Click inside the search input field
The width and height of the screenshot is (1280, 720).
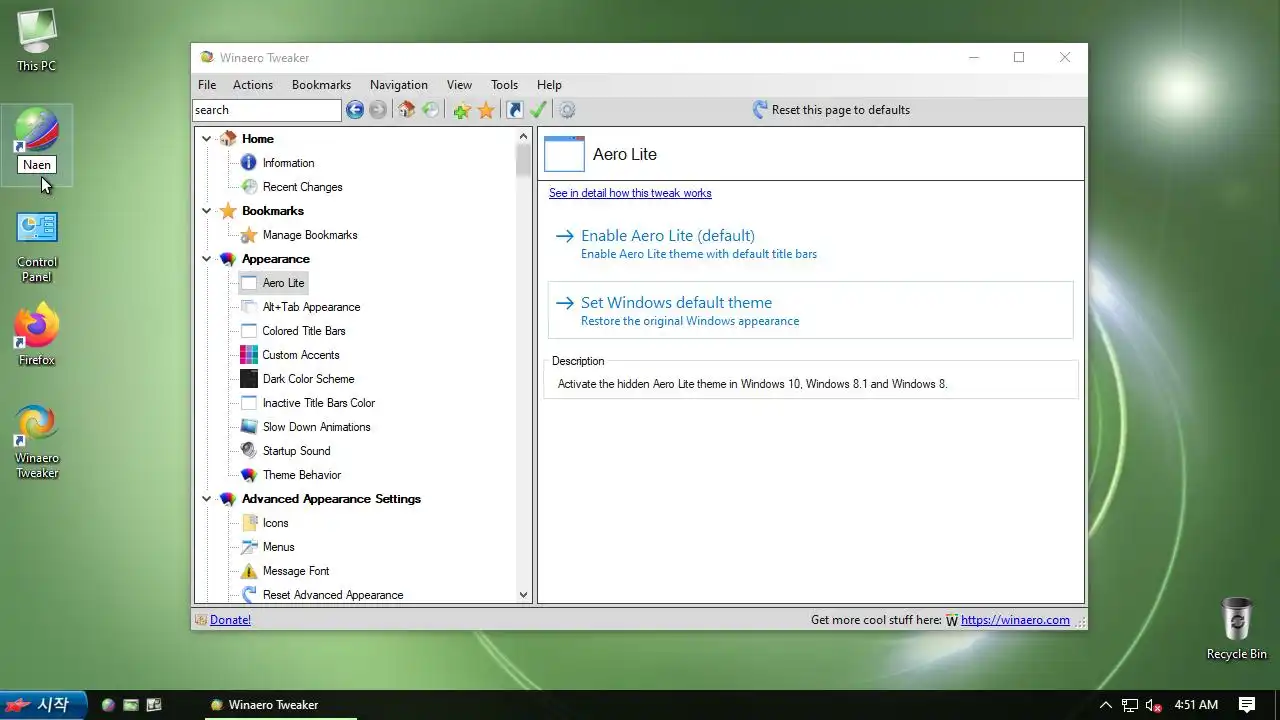coord(267,110)
